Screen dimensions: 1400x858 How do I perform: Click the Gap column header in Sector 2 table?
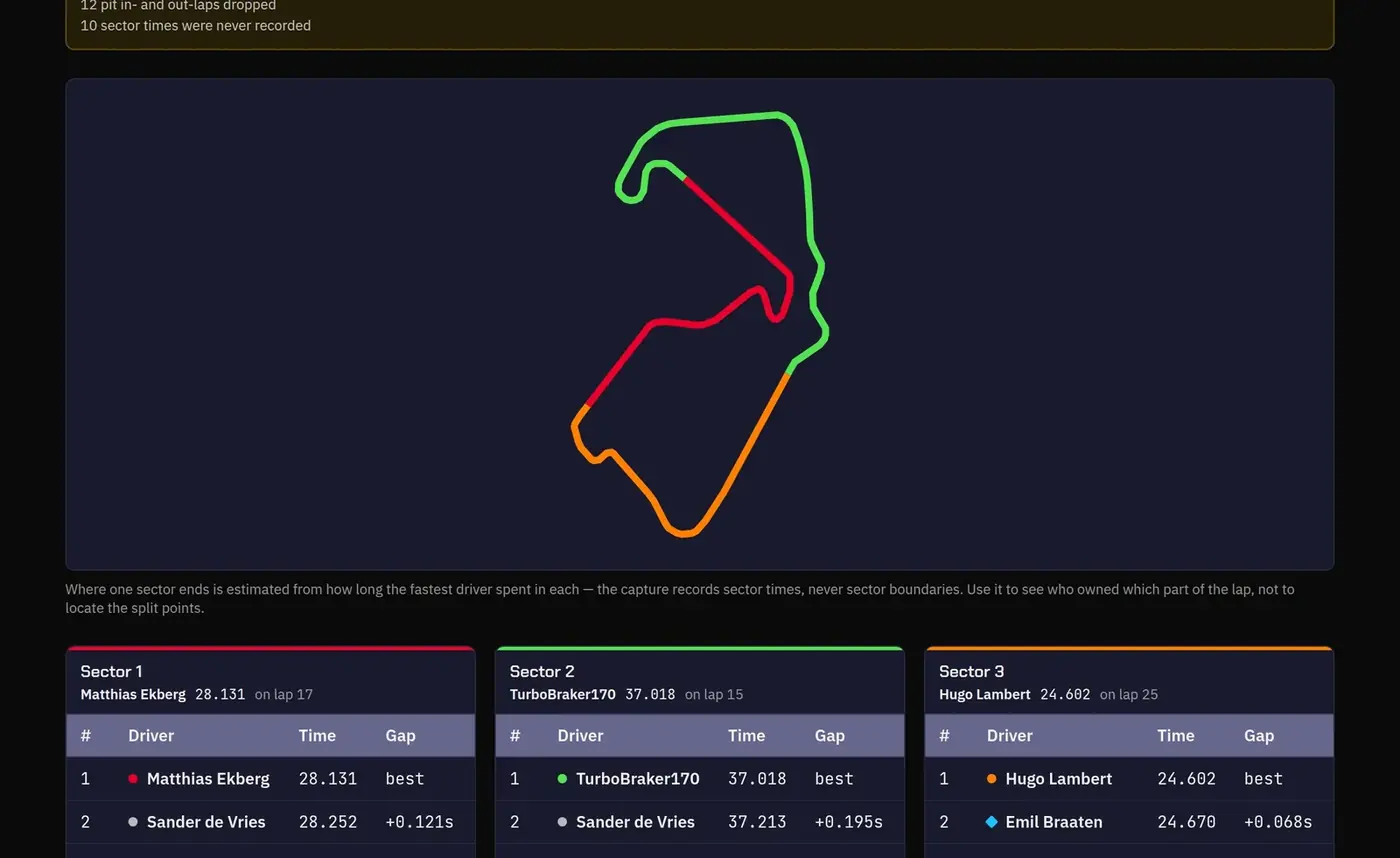pyautogui.click(x=830, y=735)
